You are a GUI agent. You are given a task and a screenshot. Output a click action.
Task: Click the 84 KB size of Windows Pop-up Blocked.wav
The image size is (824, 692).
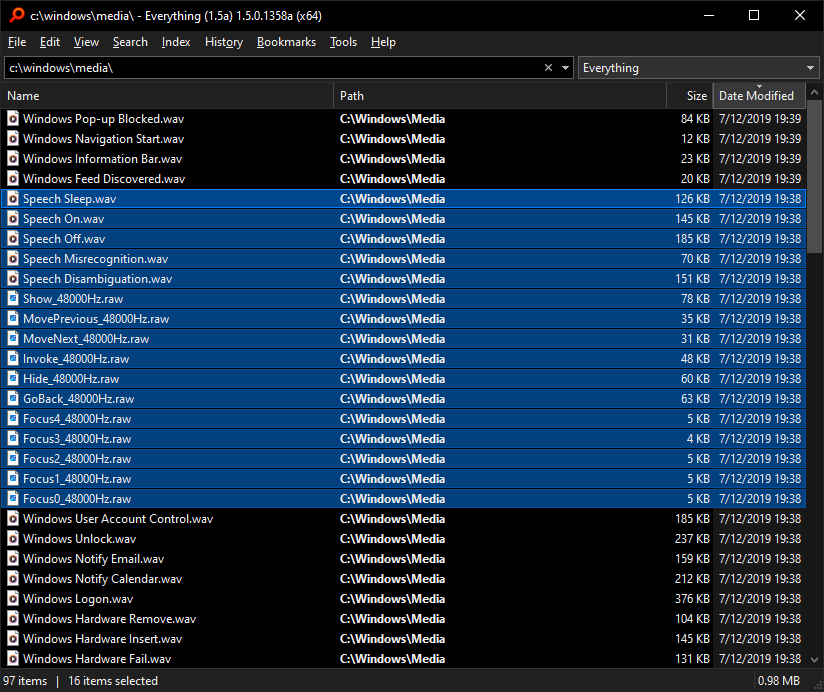click(x=695, y=119)
